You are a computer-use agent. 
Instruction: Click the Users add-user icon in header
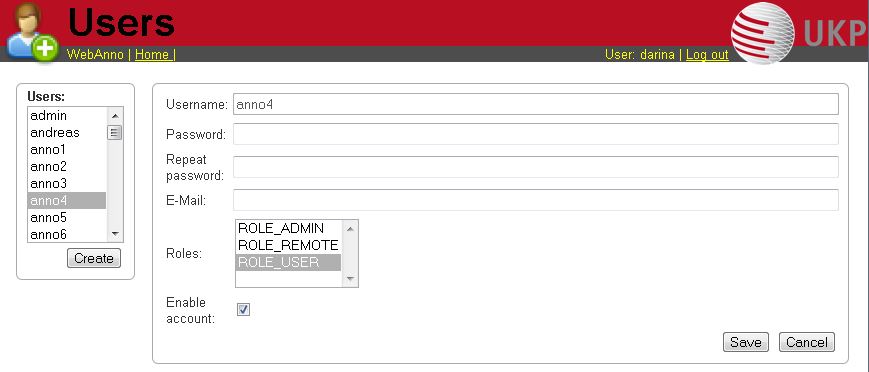(32, 32)
